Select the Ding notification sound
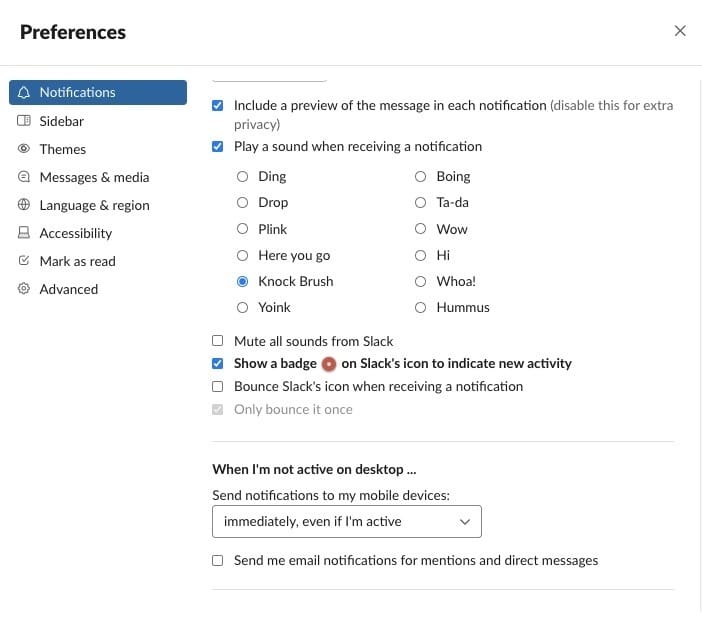Image resolution: width=702 pixels, height=623 pixels. 242,176
